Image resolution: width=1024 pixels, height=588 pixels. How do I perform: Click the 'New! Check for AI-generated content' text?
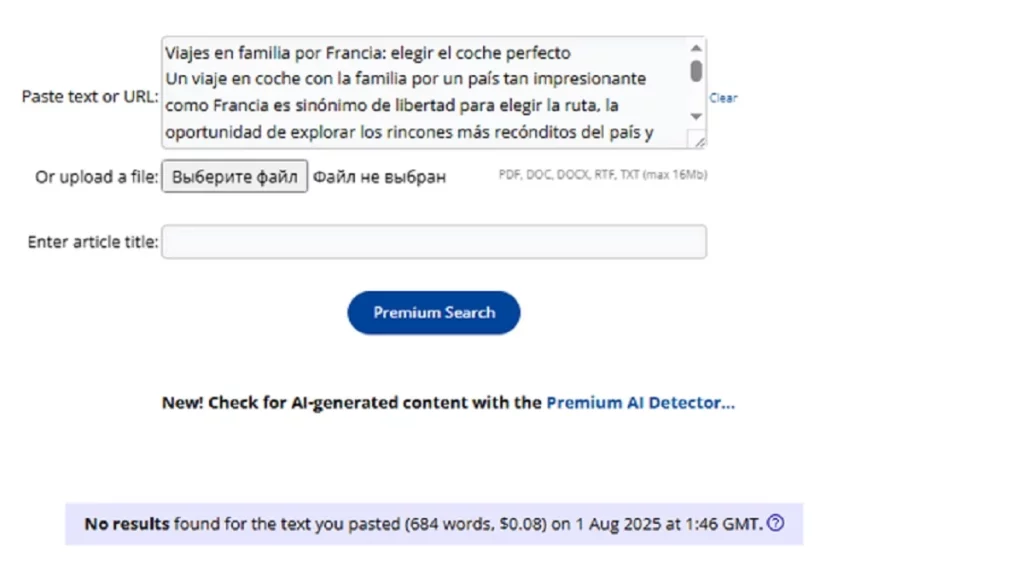[315, 402]
